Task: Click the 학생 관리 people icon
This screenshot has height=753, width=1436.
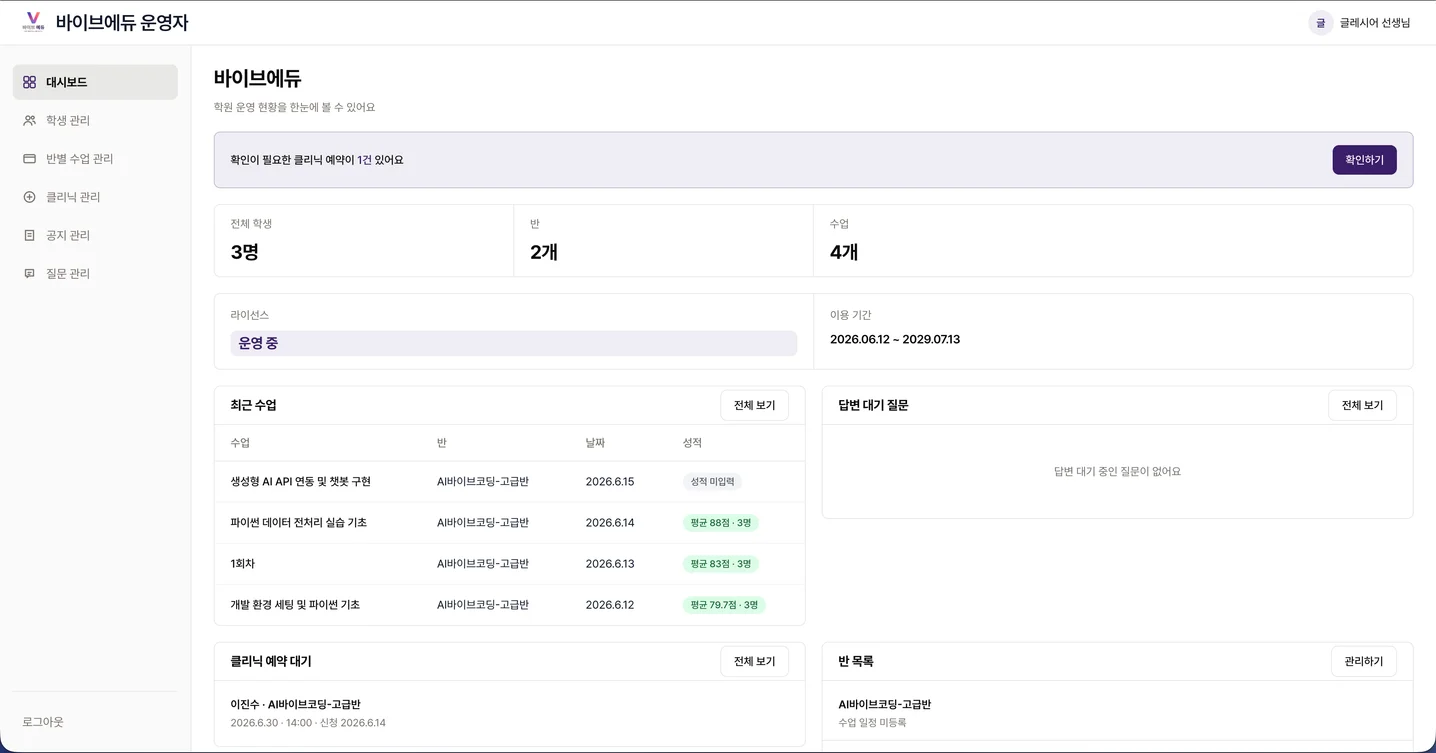Action: [x=29, y=120]
